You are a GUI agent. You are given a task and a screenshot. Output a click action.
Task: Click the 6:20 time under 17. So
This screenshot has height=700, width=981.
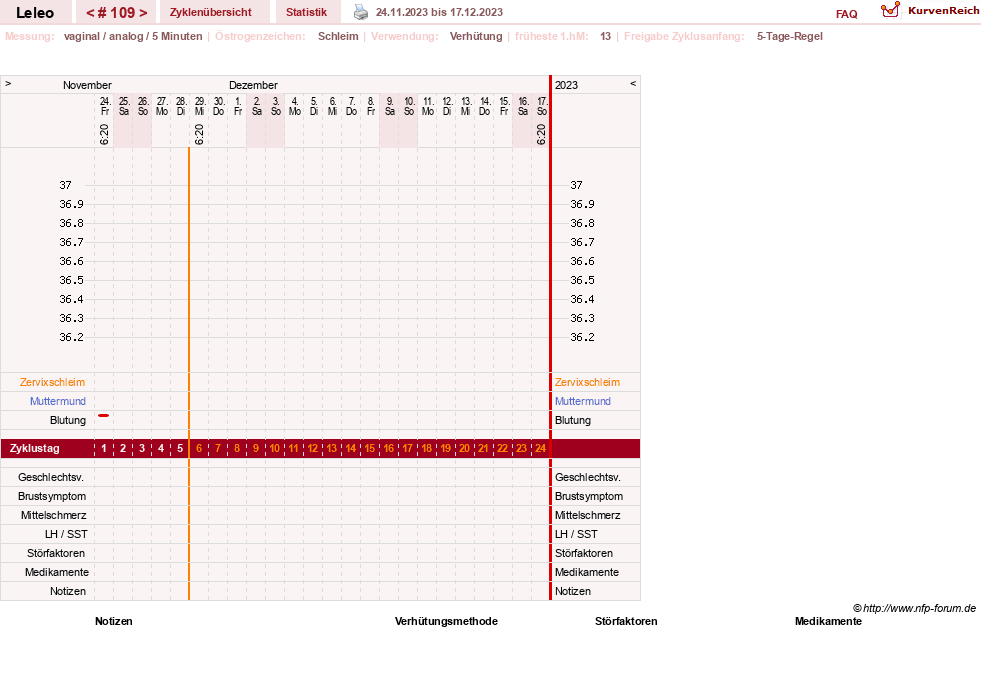tap(541, 134)
